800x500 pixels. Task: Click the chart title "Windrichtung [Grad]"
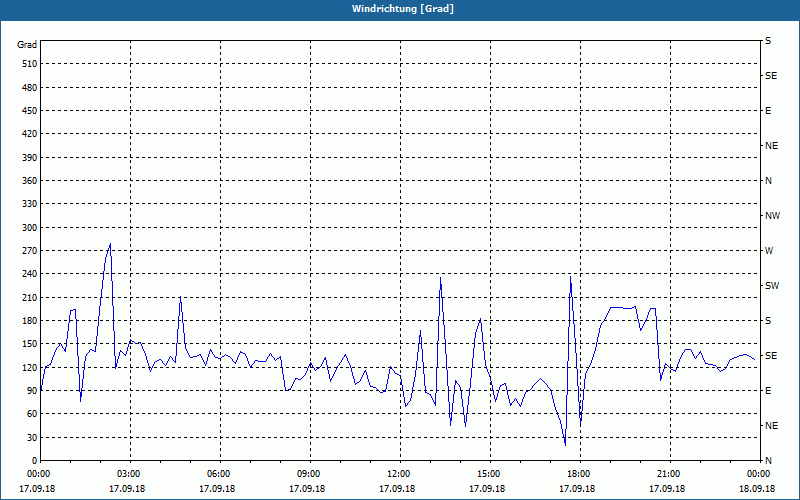tap(403, 9)
